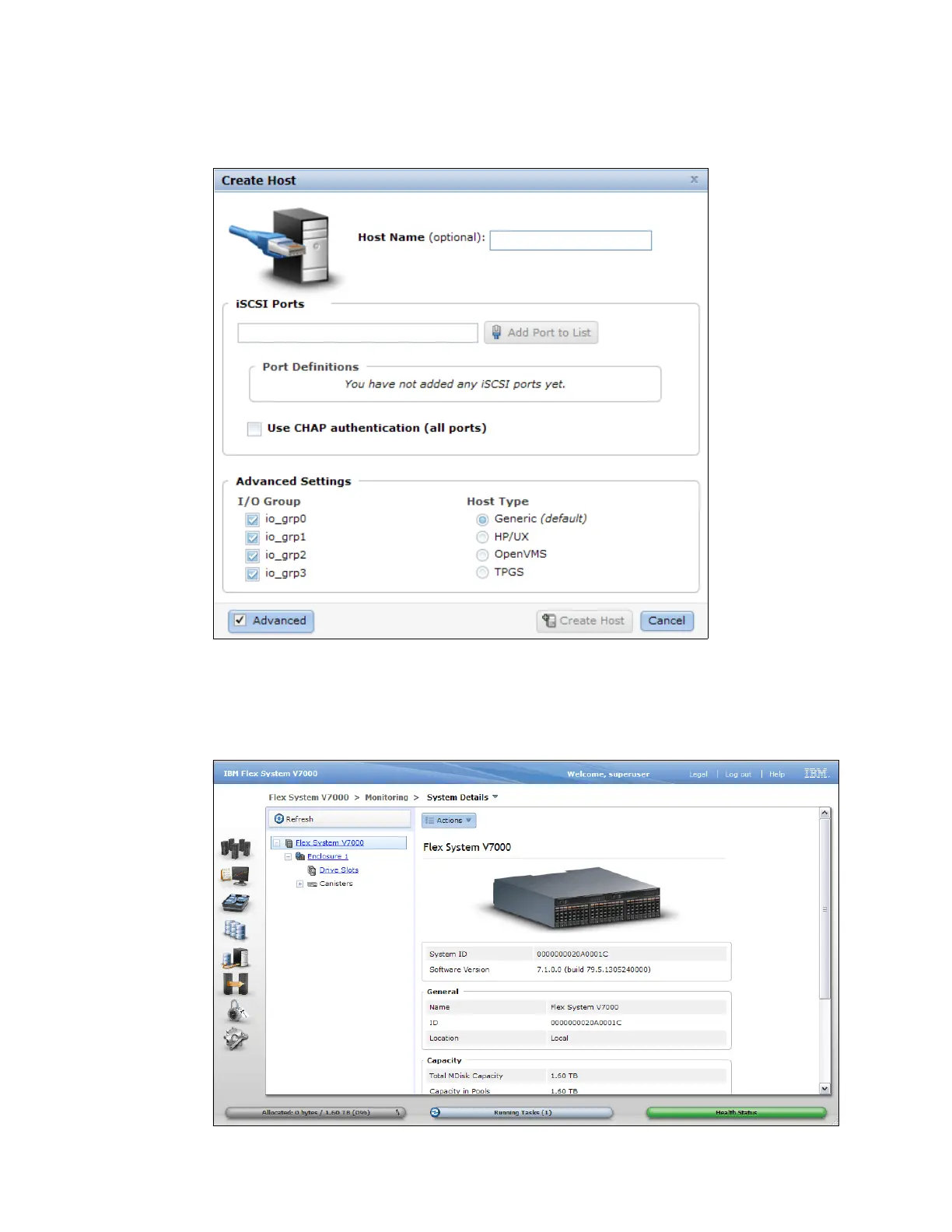
Task: Open the Access padlock sidebar icon
Action: tap(236, 1010)
